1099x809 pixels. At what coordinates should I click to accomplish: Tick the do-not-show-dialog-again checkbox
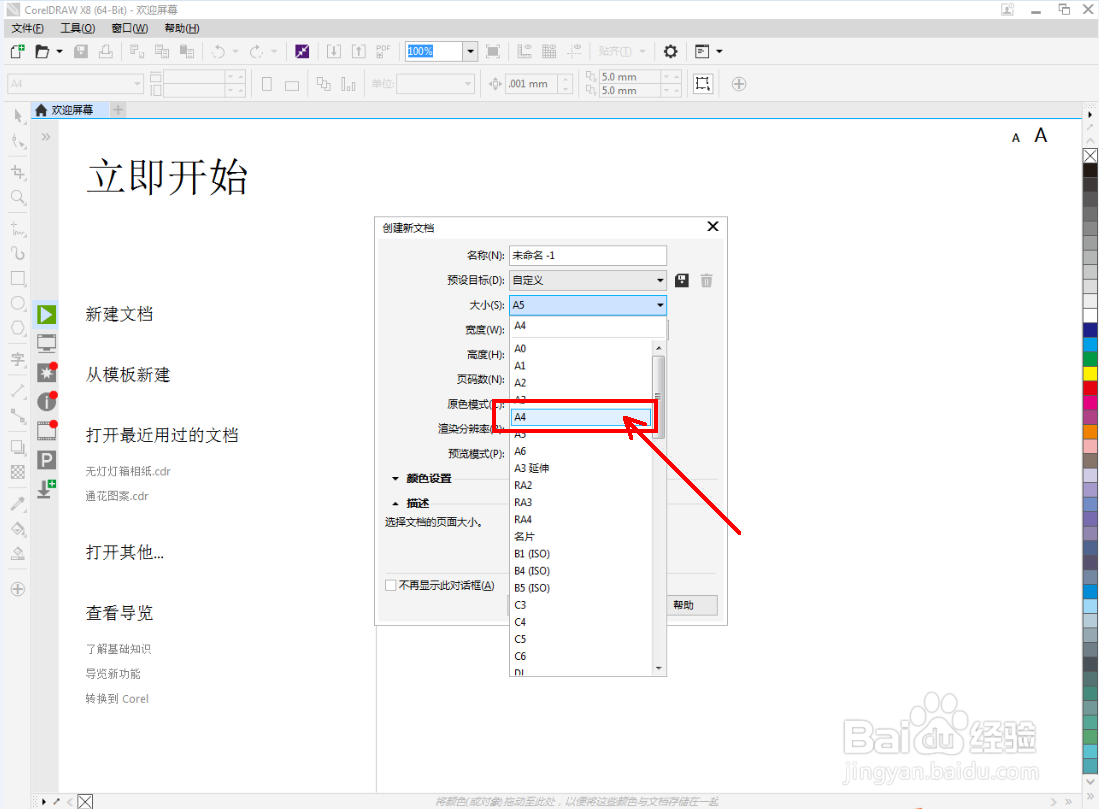391,585
